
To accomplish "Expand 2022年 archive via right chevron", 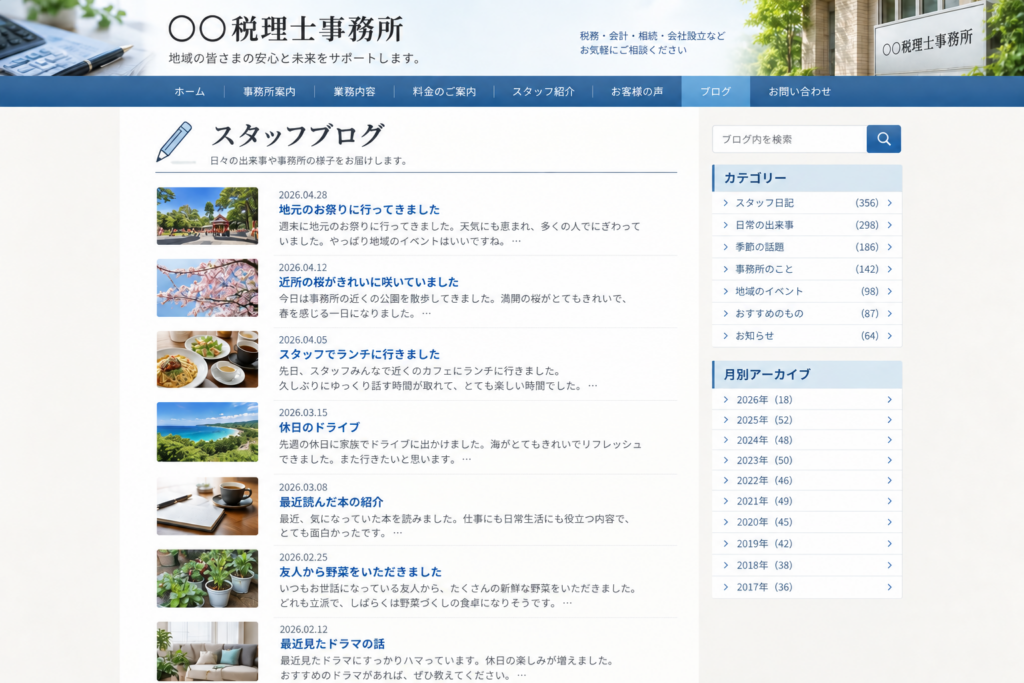I will tap(889, 481).
